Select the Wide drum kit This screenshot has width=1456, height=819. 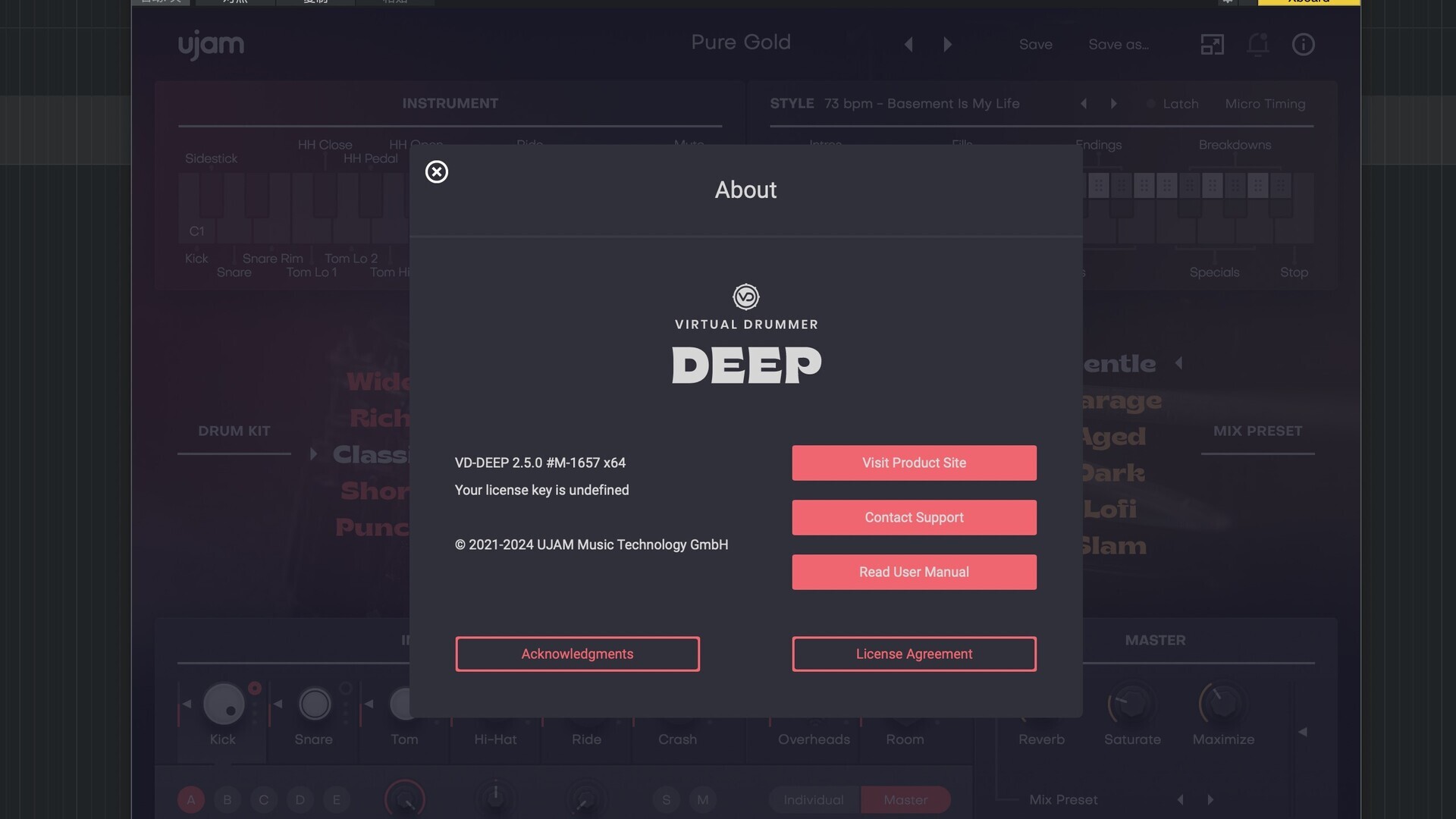[x=378, y=381]
